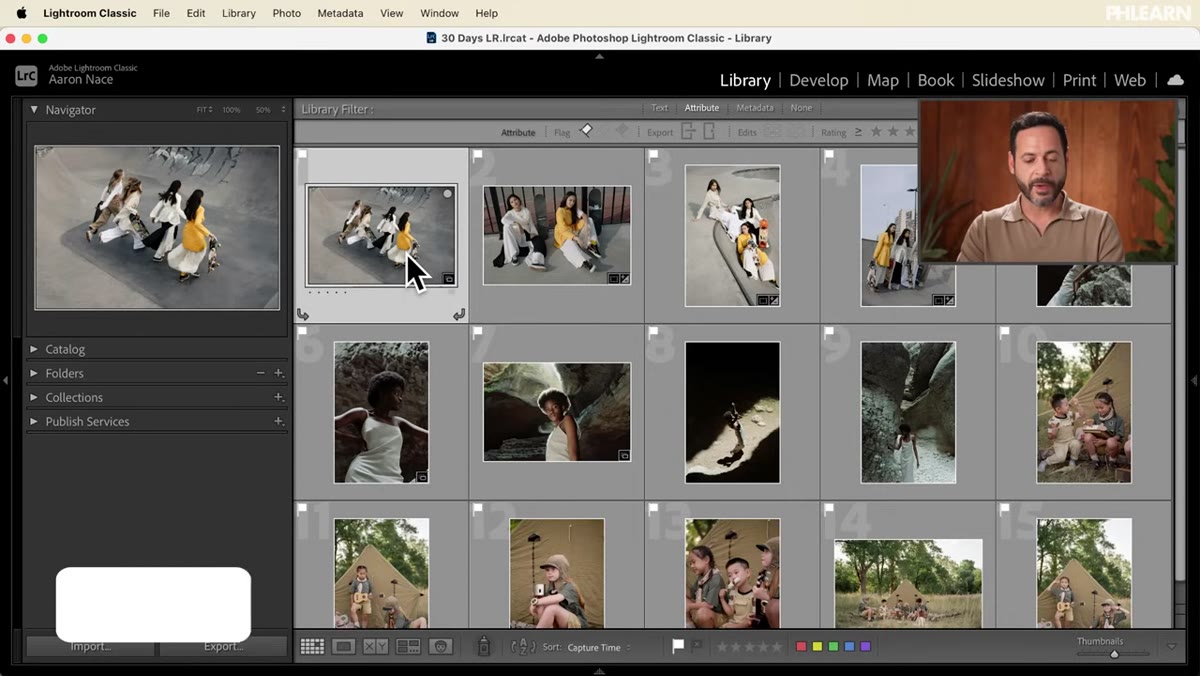Adjust the Thumbnails size slider
Screen dimensions: 1200x676
coord(1114,654)
